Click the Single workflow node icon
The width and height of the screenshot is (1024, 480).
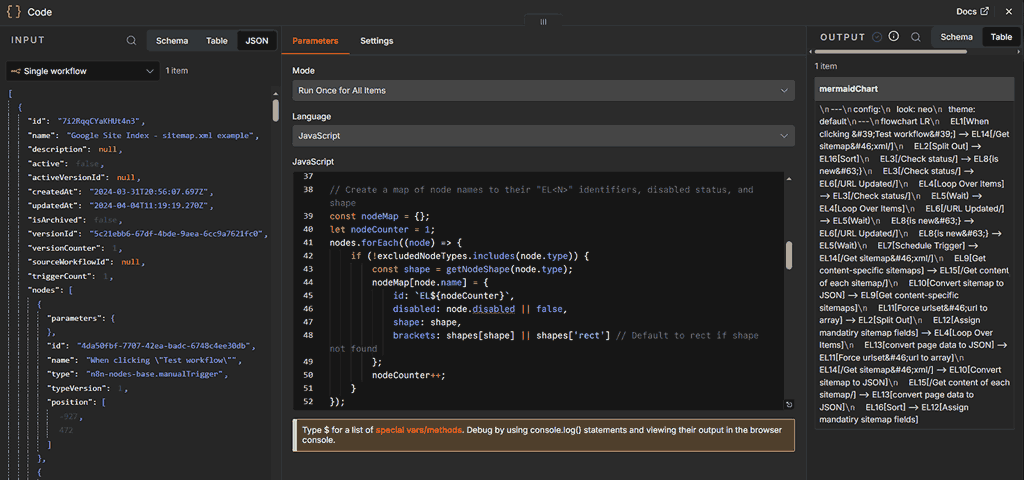tap(16, 71)
